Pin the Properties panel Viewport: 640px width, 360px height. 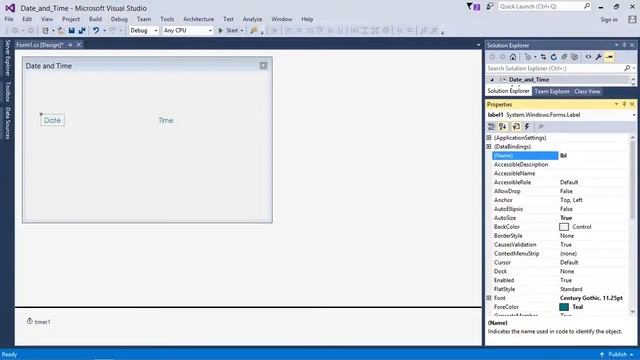[624, 104]
